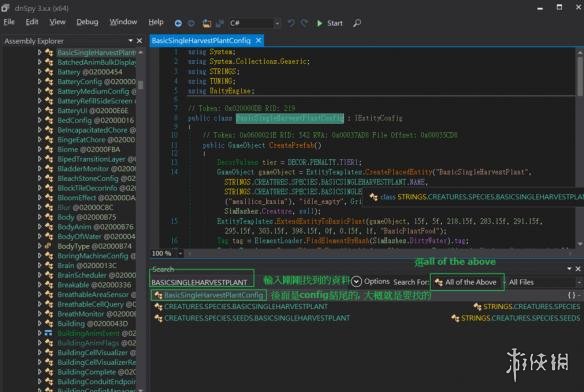Open the Search panel options dropdown arrow

click(x=569, y=268)
